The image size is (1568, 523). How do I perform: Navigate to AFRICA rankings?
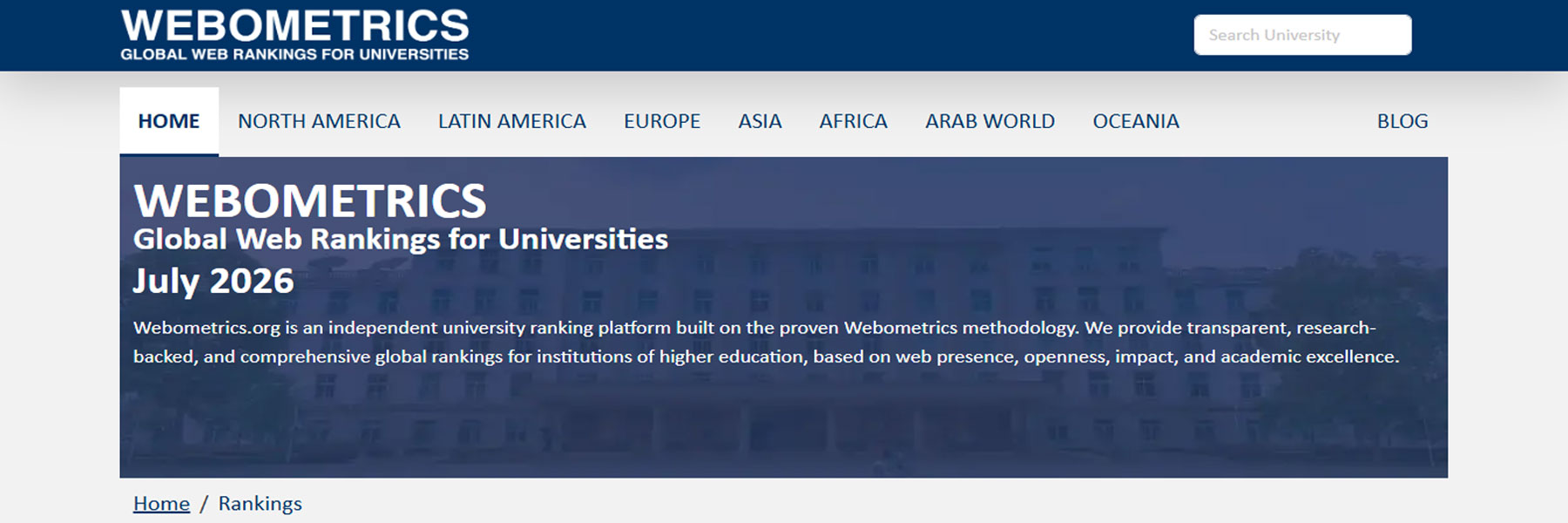click(x=853, y=121)
